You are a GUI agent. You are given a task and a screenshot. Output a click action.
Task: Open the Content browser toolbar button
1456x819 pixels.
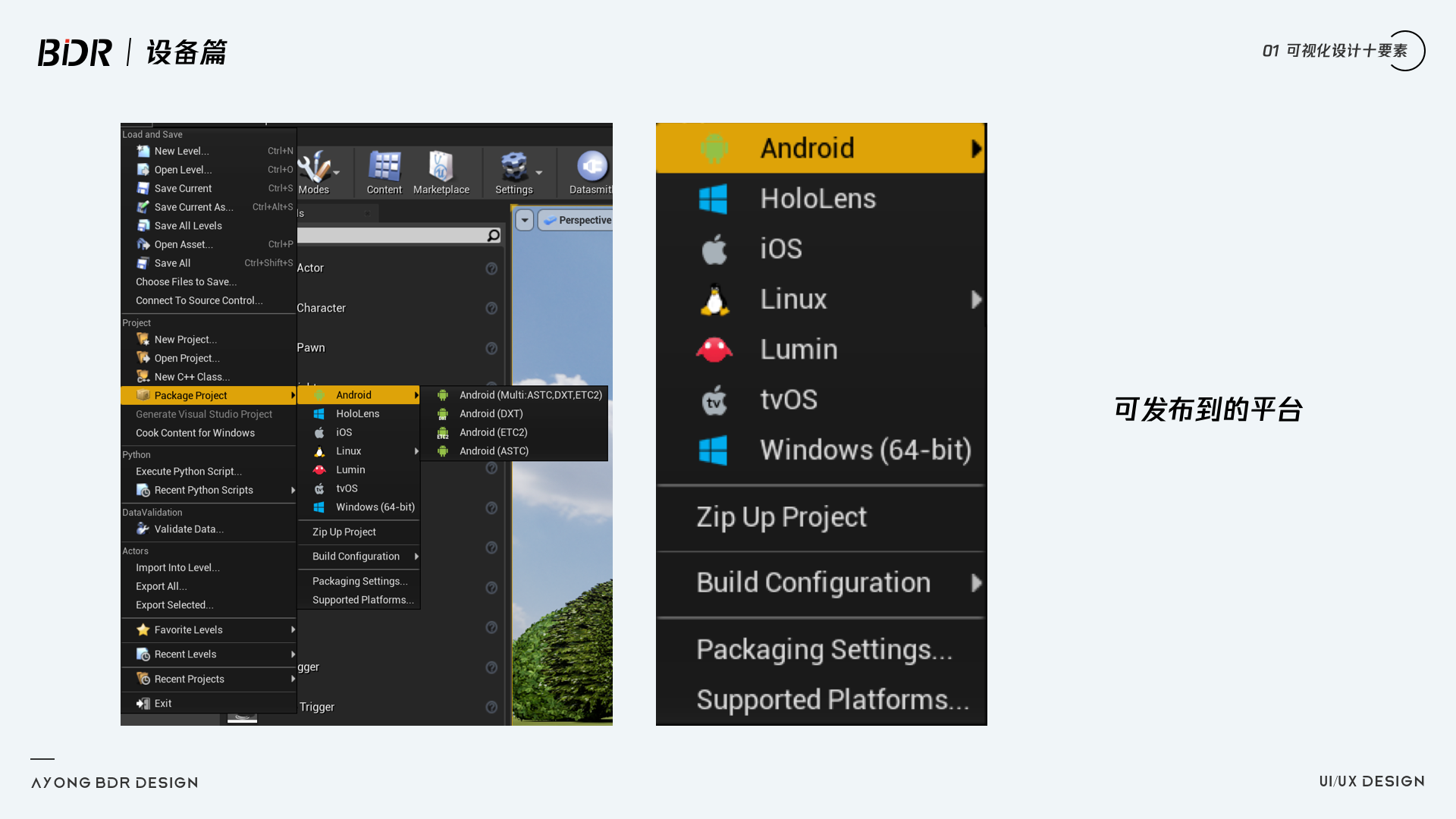tap(384, 172)
